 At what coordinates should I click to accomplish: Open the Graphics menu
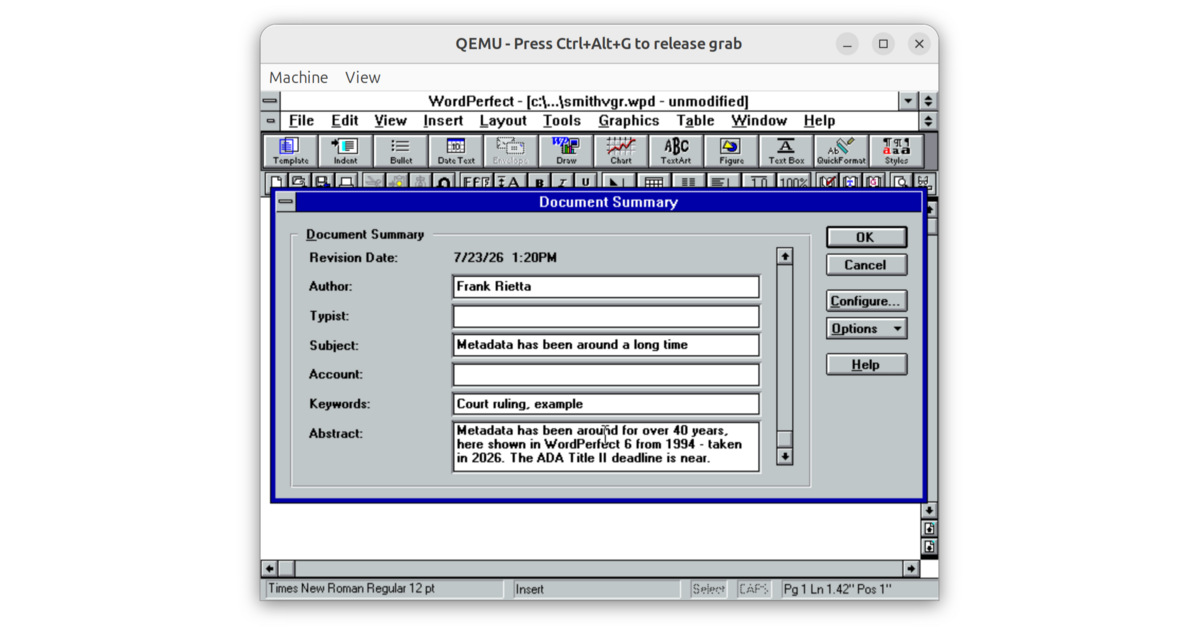[x=629, y=121]
